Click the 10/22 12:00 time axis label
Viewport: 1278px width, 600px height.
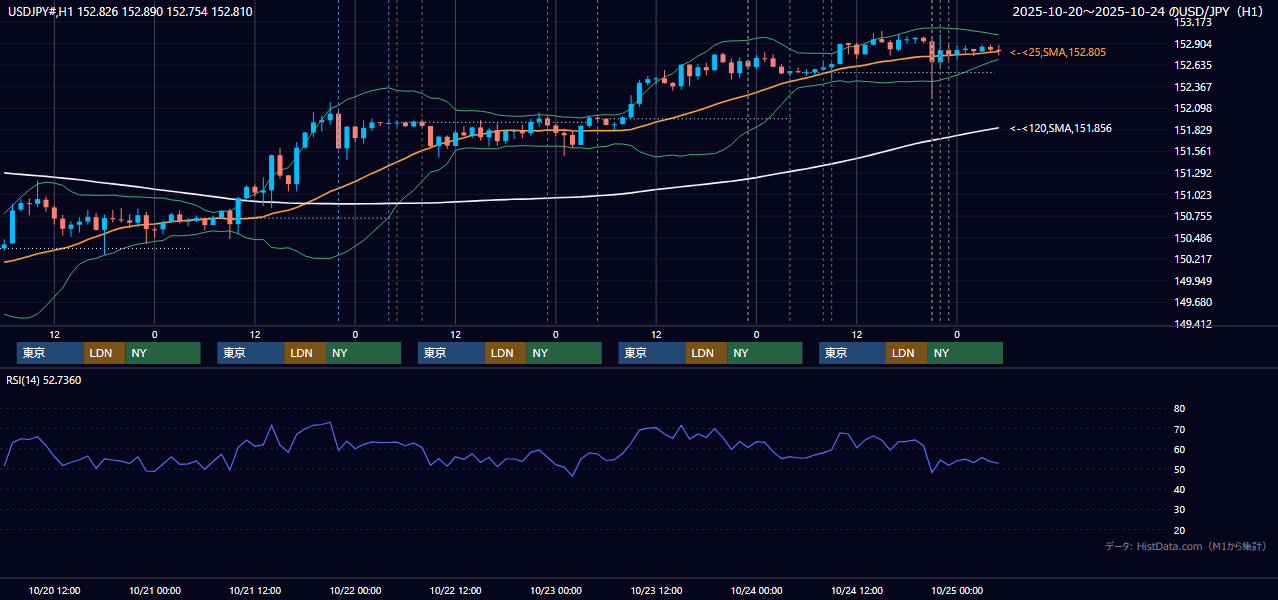coord(456,590)
